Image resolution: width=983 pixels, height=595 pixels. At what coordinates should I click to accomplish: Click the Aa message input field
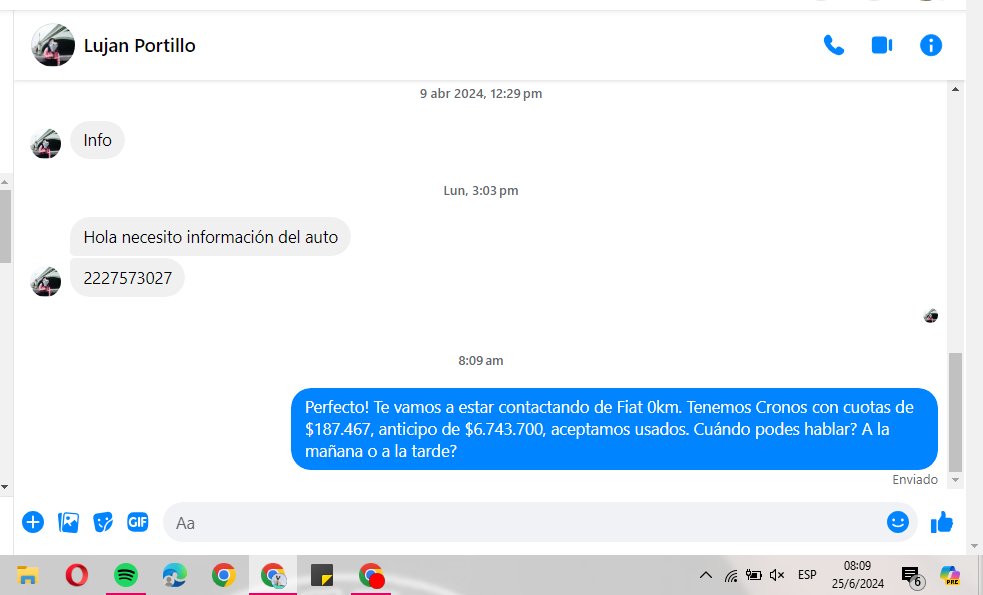click(520, 522)
